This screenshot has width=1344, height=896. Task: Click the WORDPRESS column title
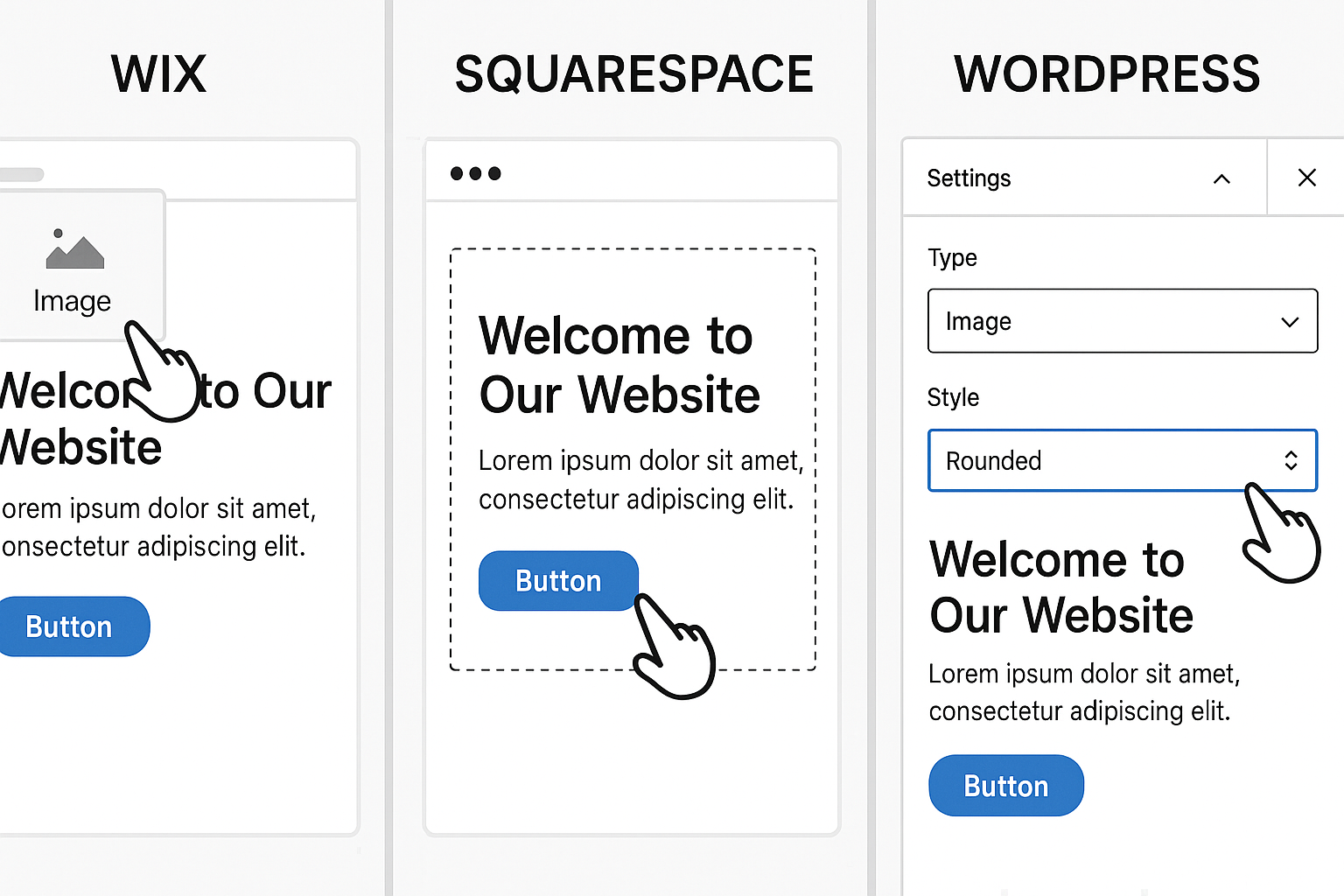[1107, 73]
